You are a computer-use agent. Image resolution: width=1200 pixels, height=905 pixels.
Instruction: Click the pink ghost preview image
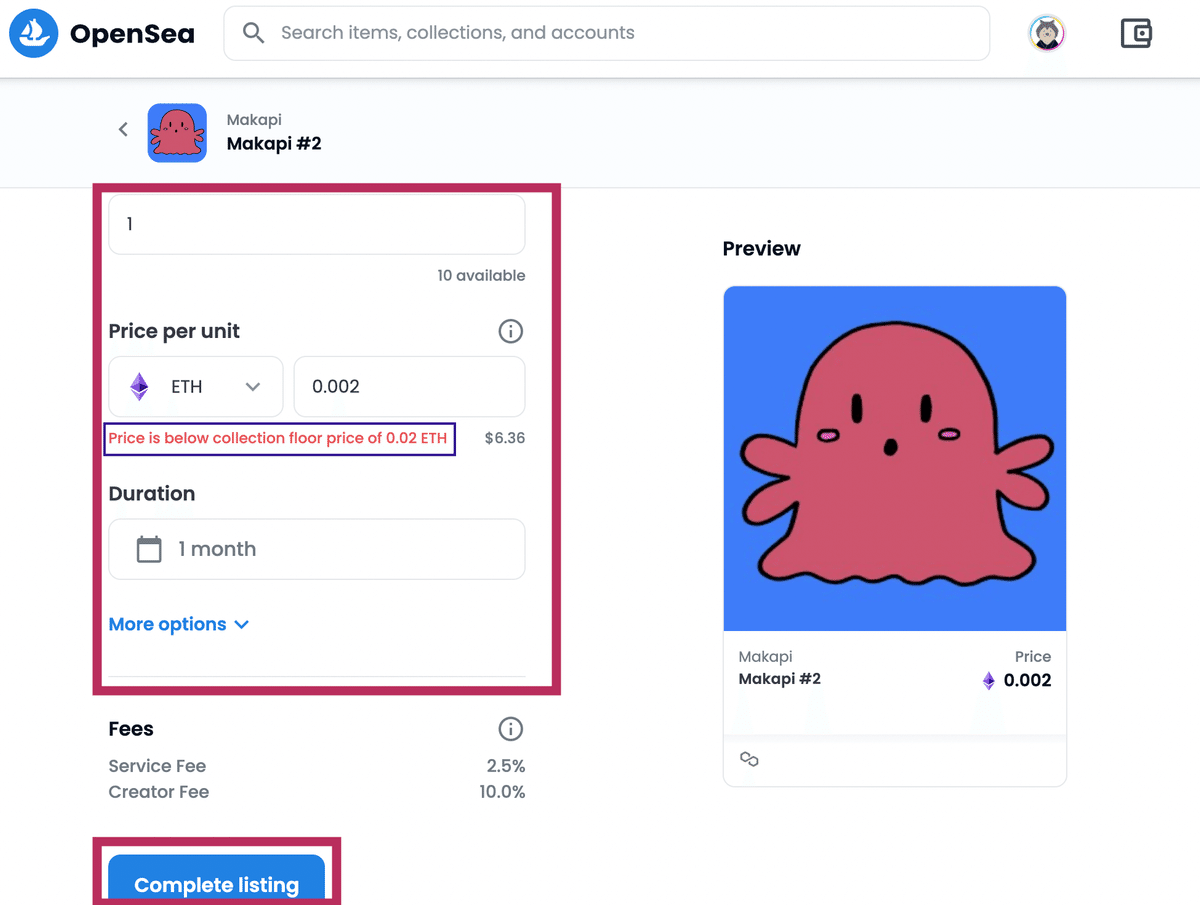click(x=895, y=459)
